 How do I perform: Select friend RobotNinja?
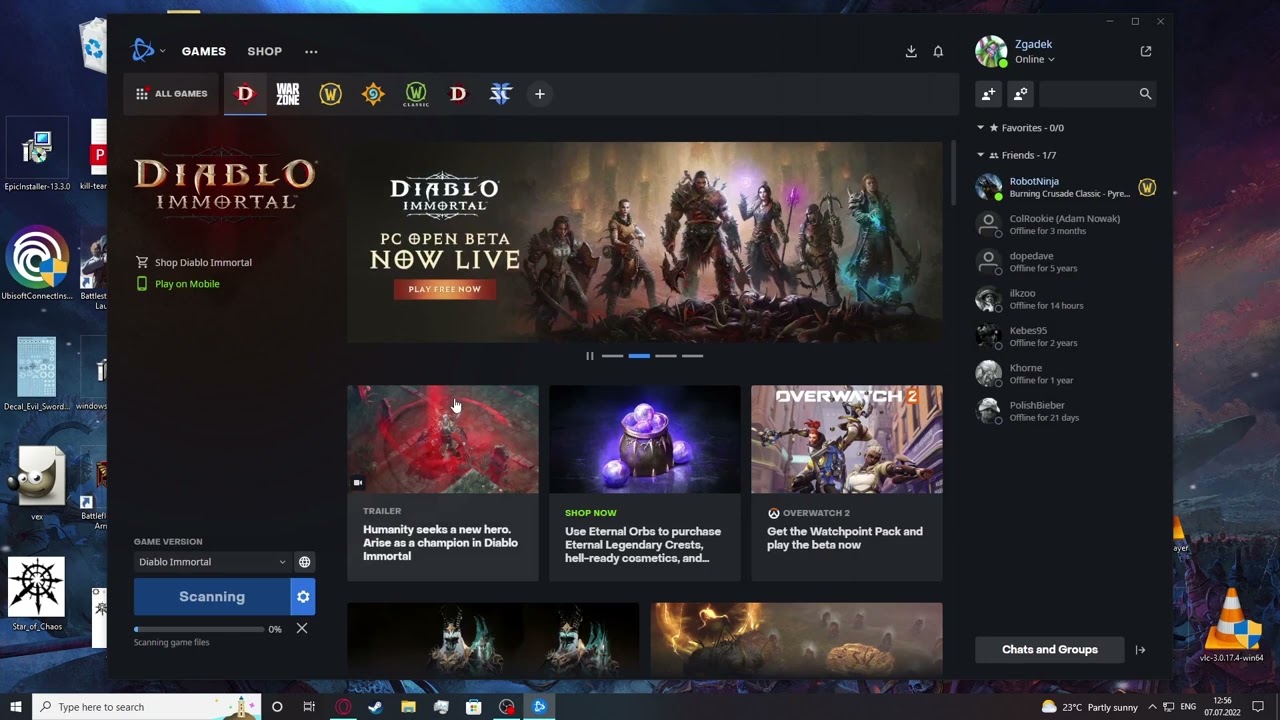1066,187
